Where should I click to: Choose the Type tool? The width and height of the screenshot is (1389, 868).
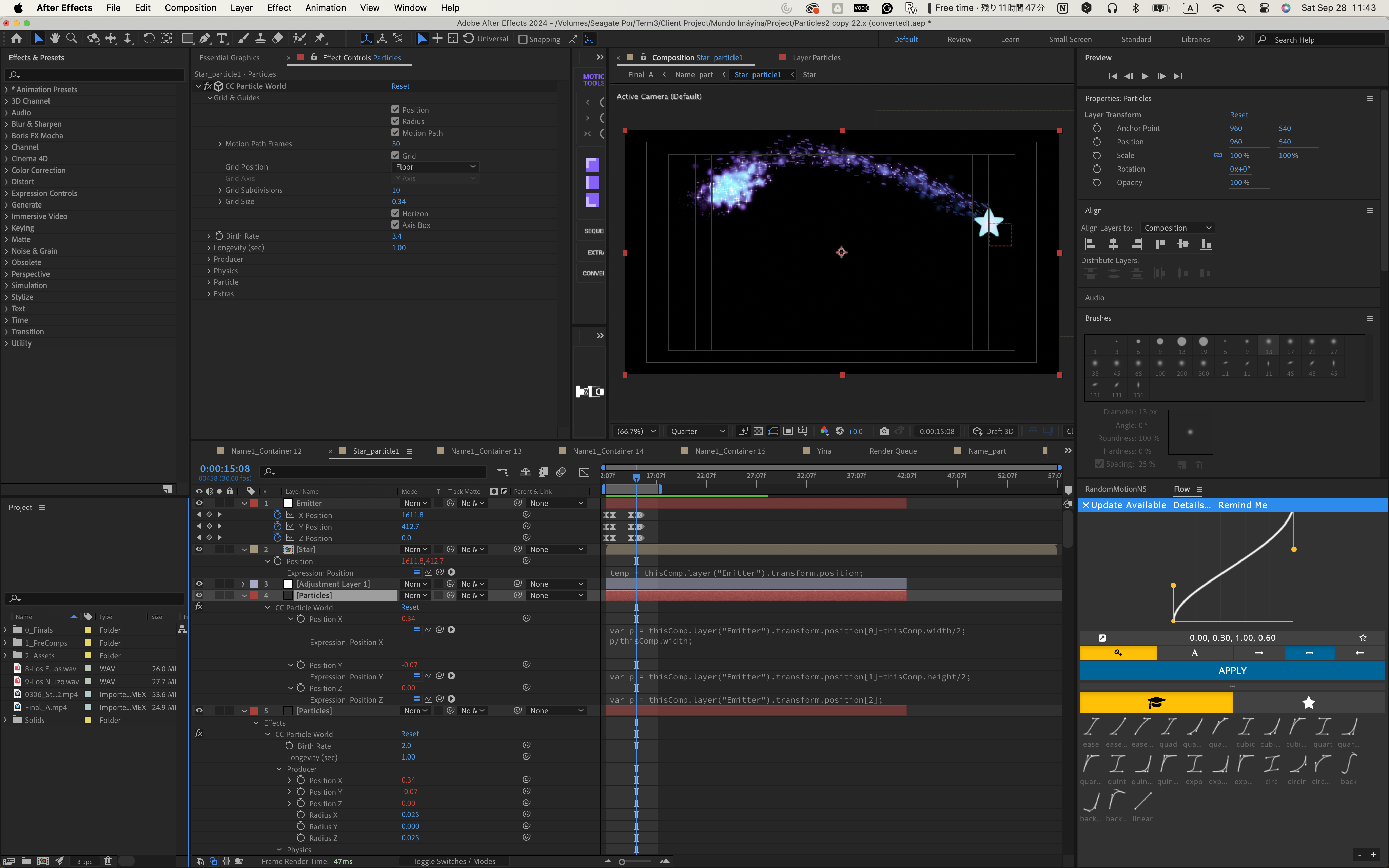[222, 38]
